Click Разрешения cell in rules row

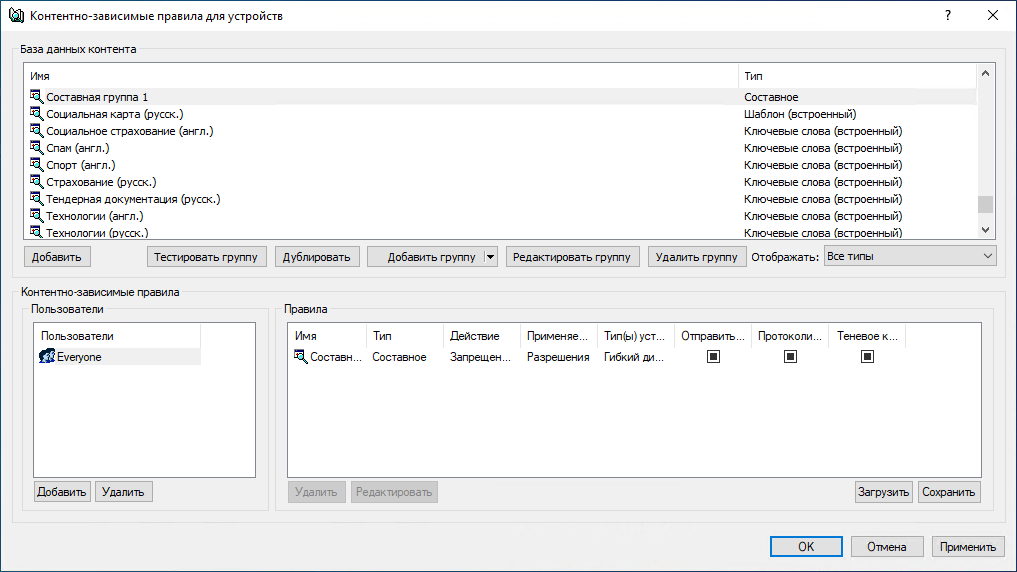point(558,357)
